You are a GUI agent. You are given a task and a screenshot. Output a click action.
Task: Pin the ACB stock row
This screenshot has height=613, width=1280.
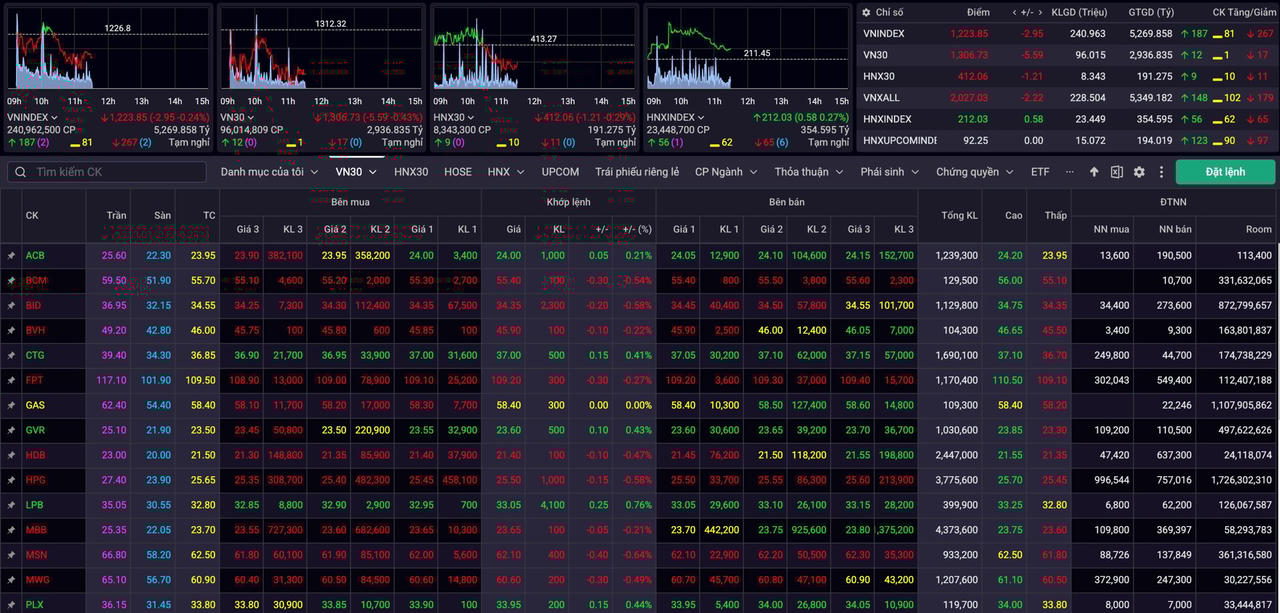(x=11, y=256)
